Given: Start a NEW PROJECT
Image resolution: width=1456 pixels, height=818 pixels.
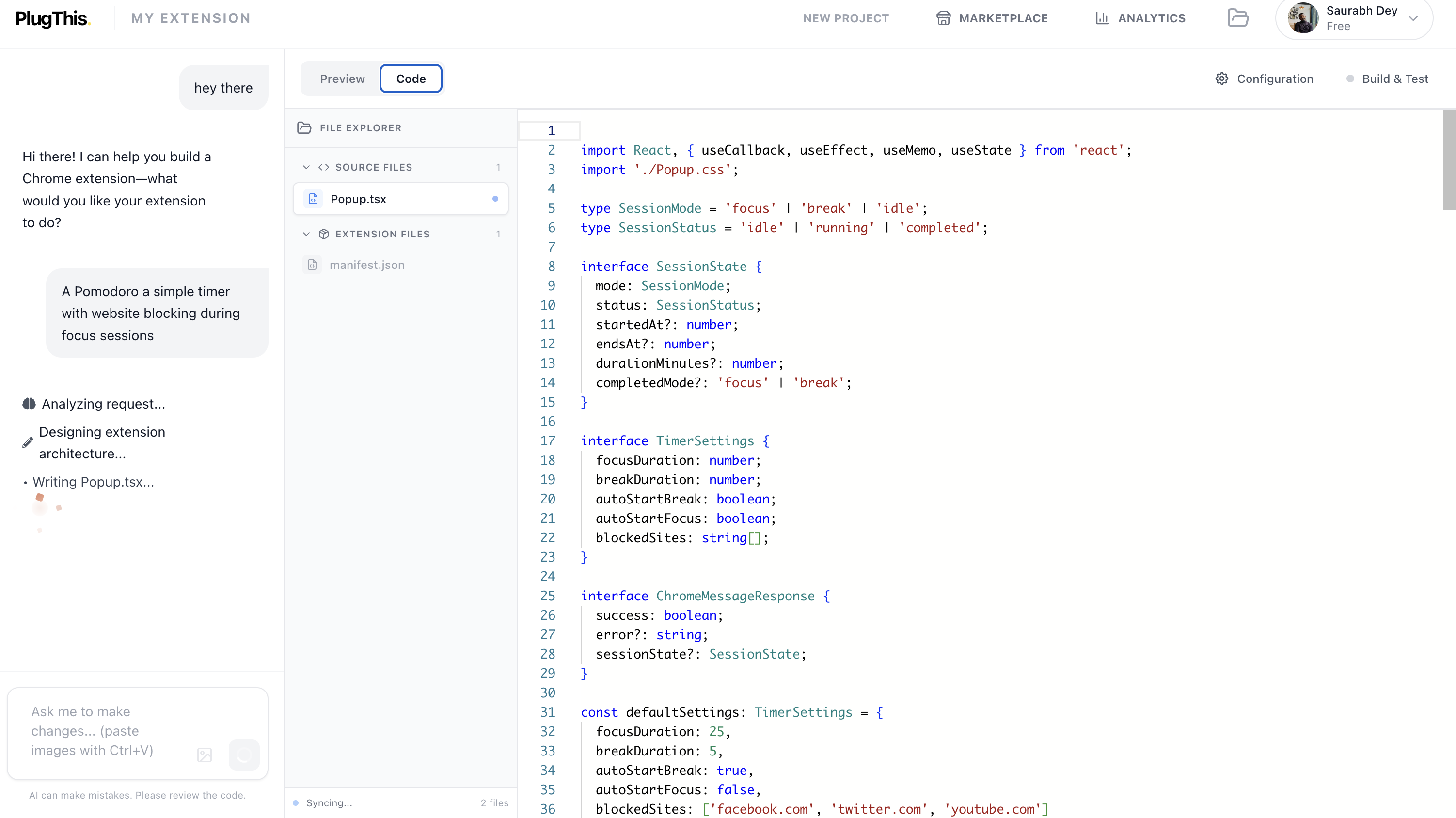Looking at the screenshot, I should 846,17.
